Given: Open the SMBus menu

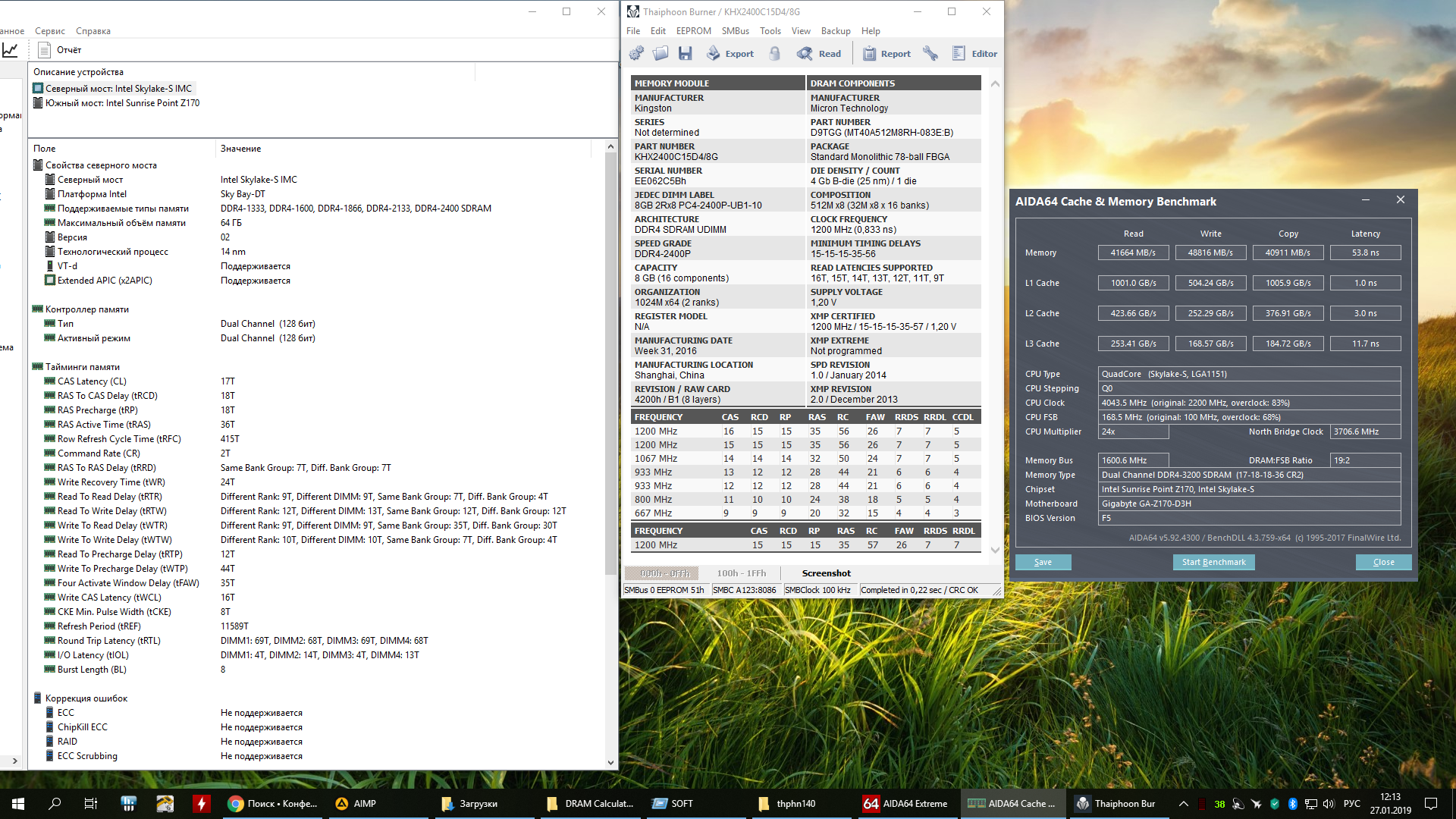Looking at the screenshot, I should [735, 31].
